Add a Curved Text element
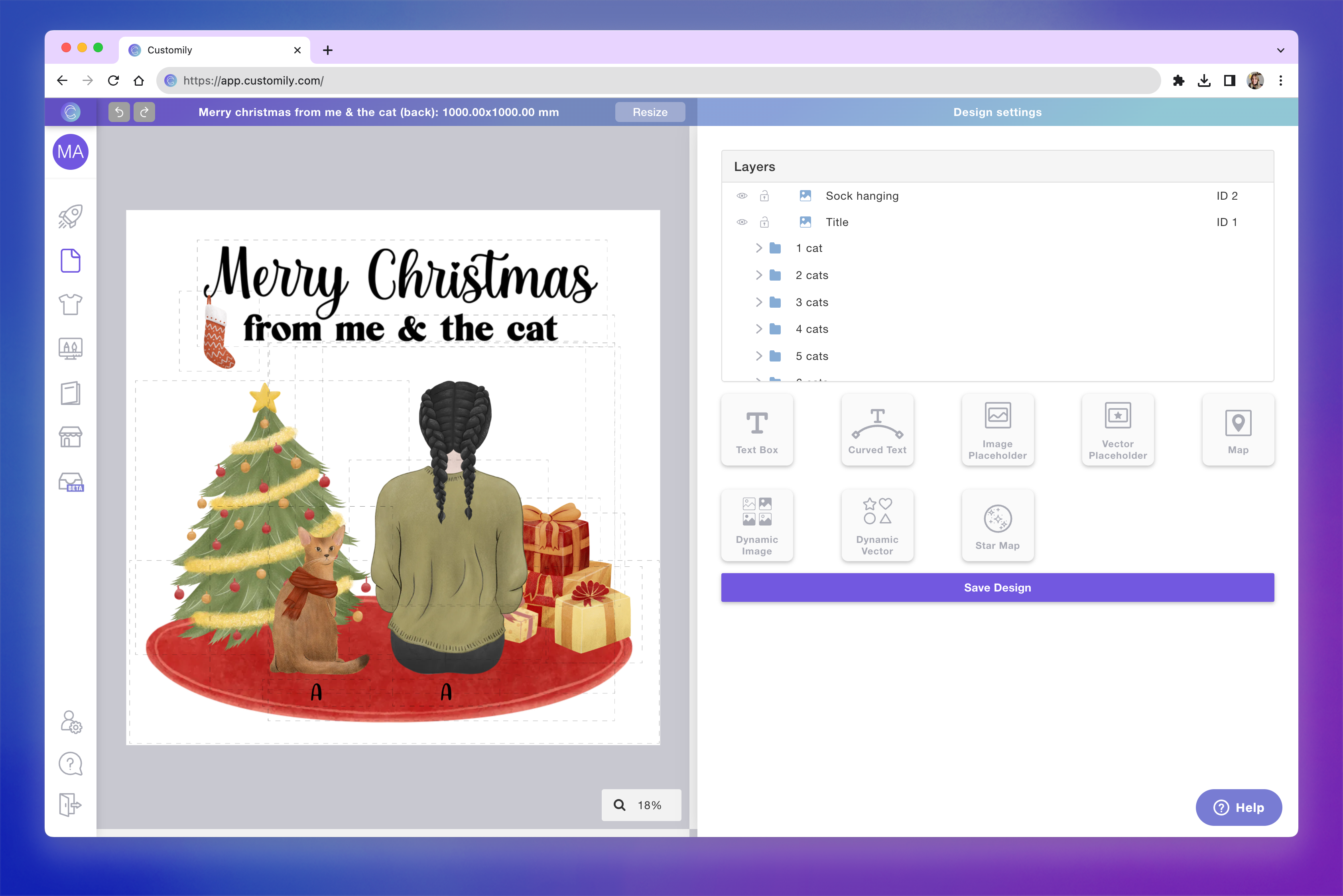Screen dimensions: 1343x896 pyautogui.click(x=876, y=430)
